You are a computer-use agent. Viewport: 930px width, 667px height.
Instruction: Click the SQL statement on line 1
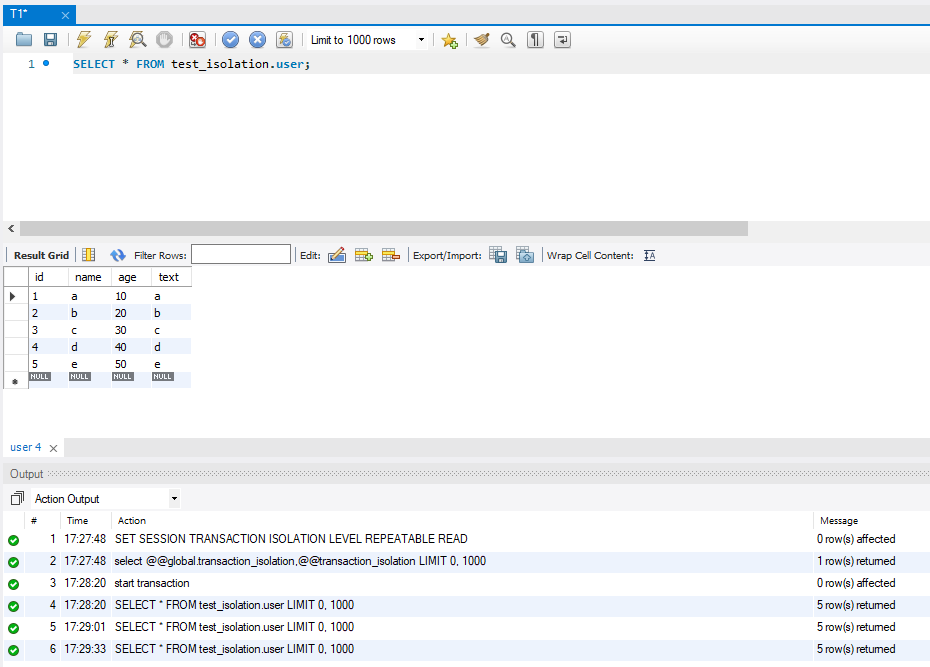pyautogui.click(x=192, y=64)
